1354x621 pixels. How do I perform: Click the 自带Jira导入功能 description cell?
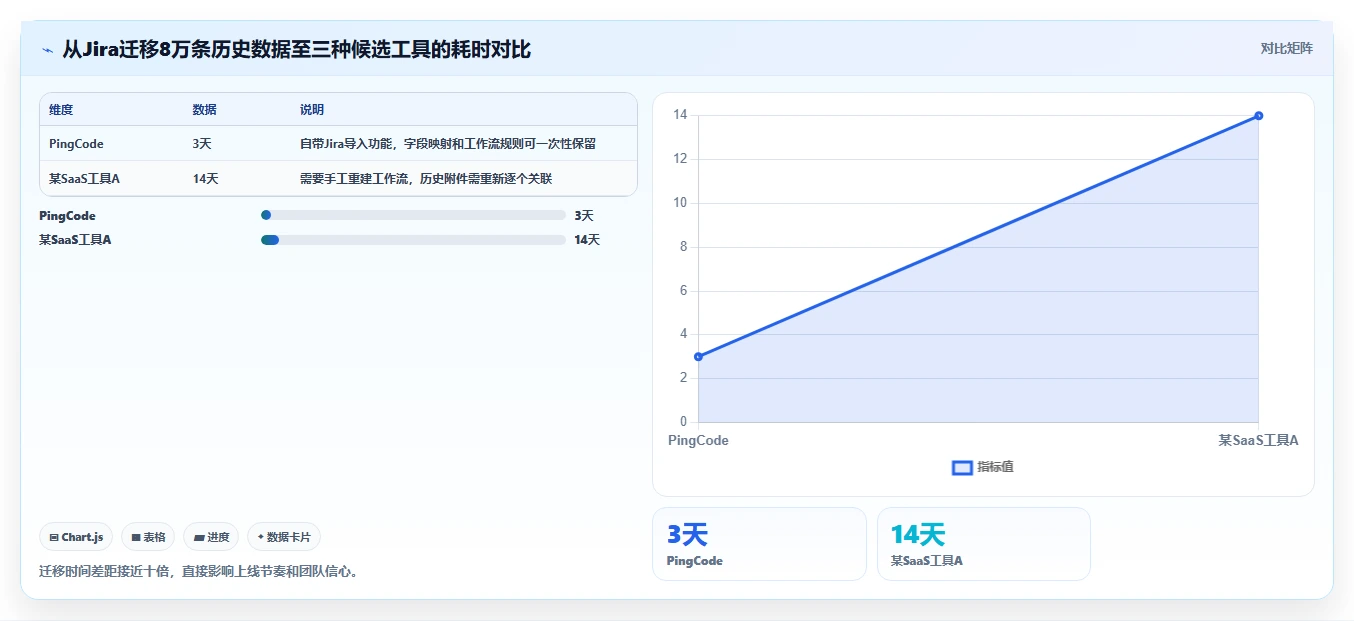tap(448, 144)
